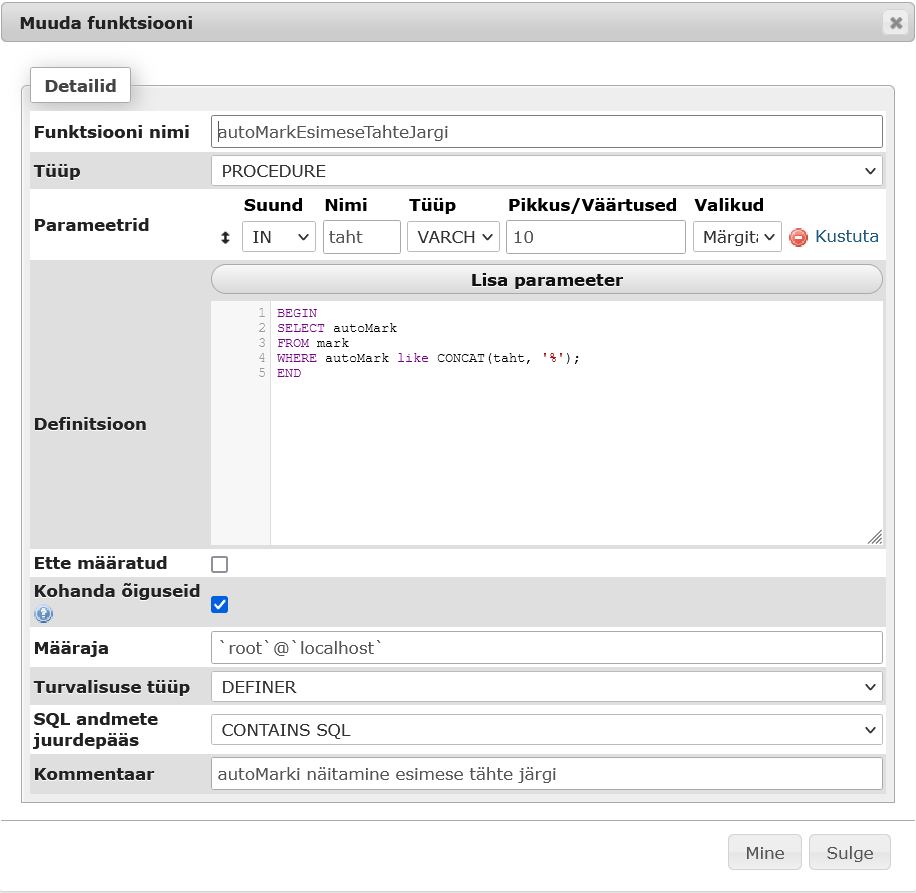Enable the Ette määratud checkbox
The width and height of the screenshot is (916, 893).
pos(219,564)
